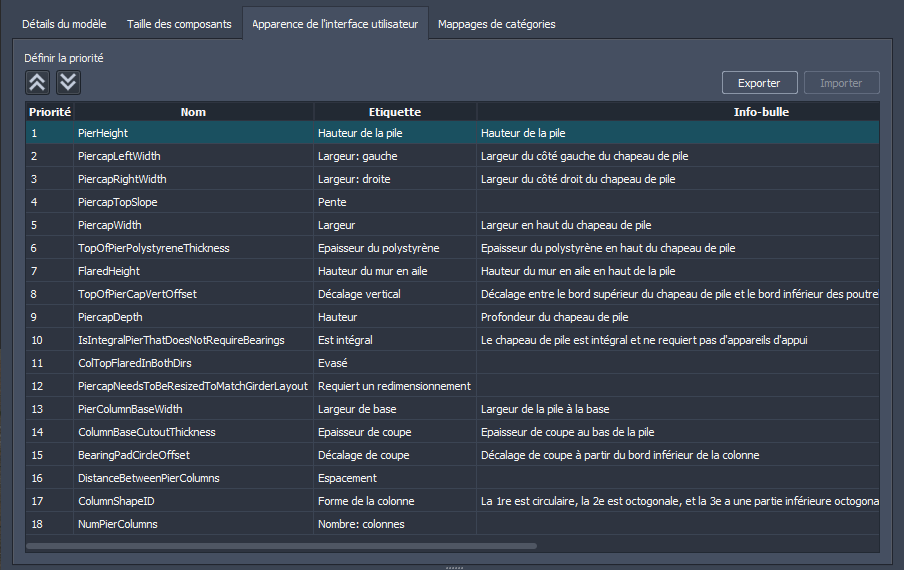Click the label cell "Décalage de coupe"
The width and height of the screenshot is (904, 570).
(x=395, y=455)
